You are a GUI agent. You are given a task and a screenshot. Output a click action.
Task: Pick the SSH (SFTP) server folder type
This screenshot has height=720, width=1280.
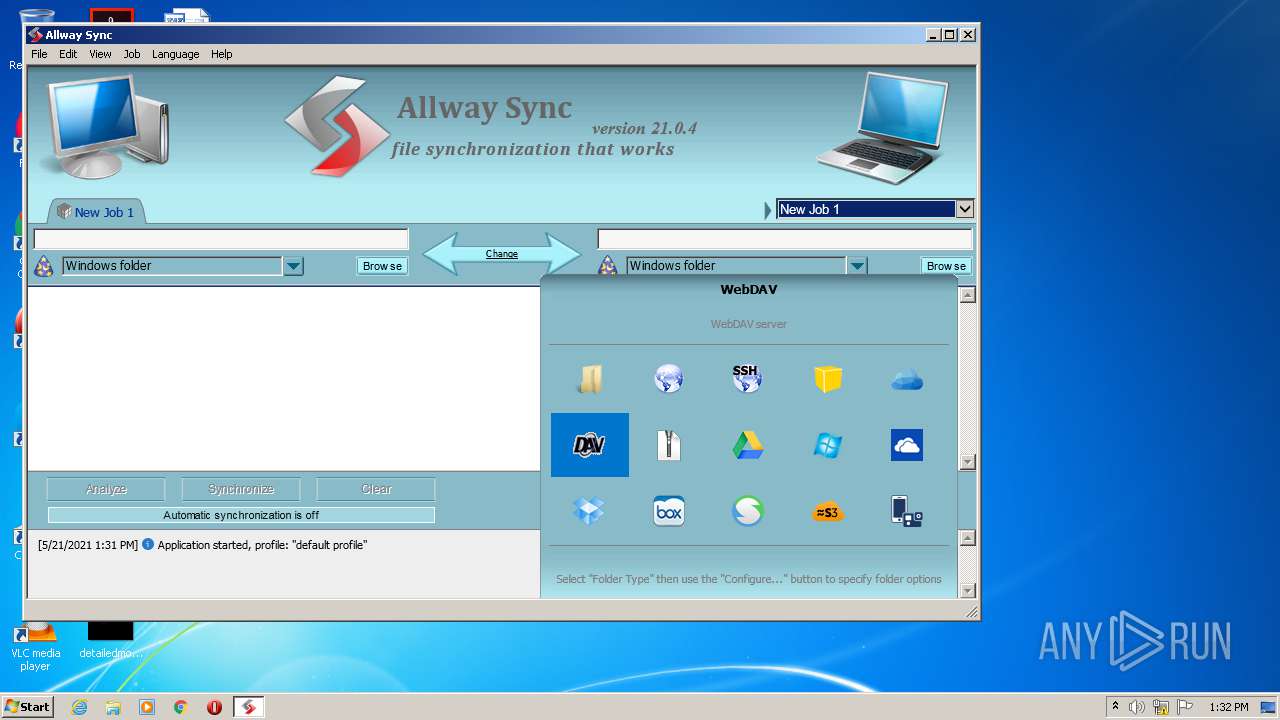(747, 379)
